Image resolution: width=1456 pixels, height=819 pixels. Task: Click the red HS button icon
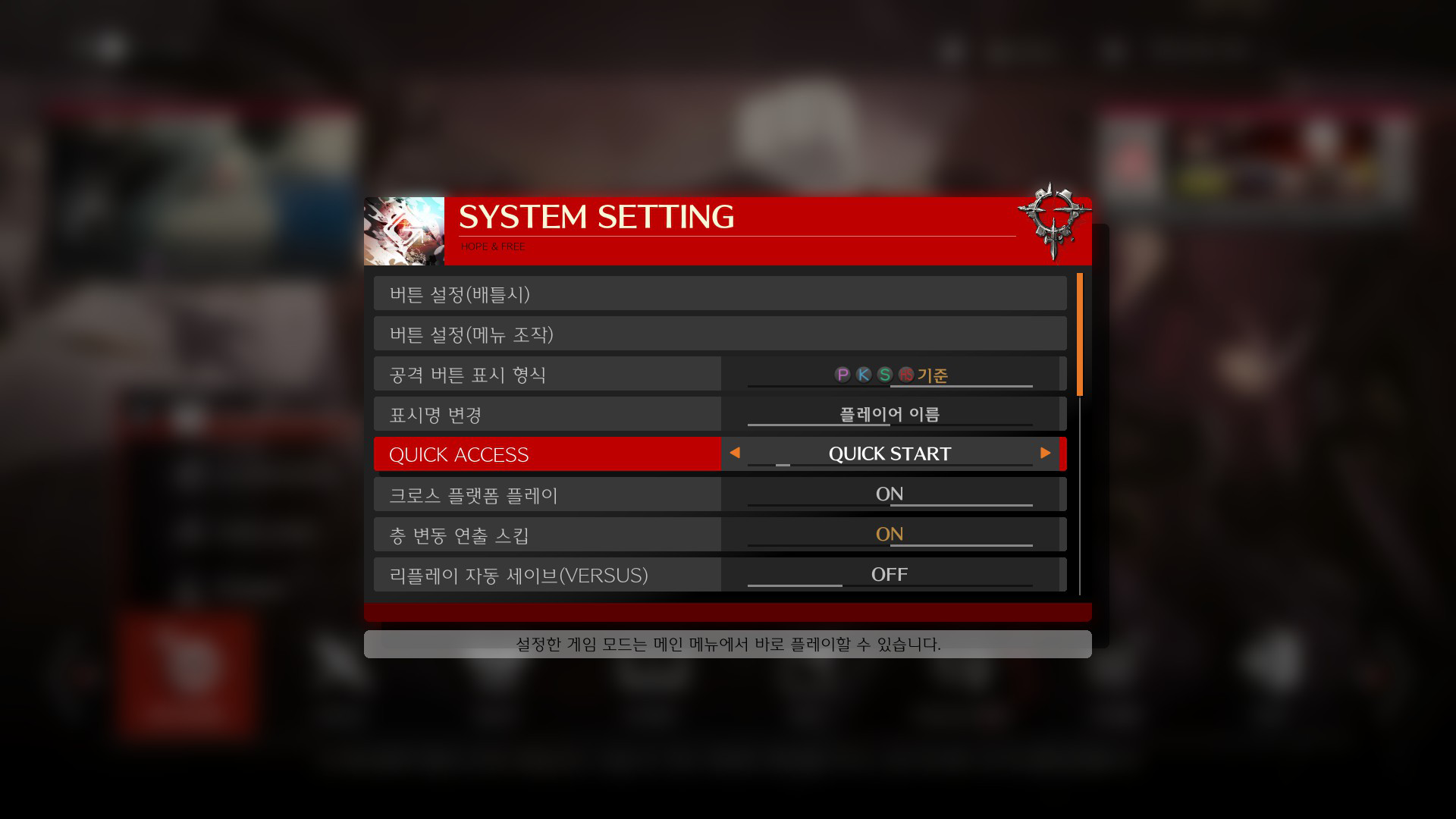pyautogui.click(x=906, y=375)
